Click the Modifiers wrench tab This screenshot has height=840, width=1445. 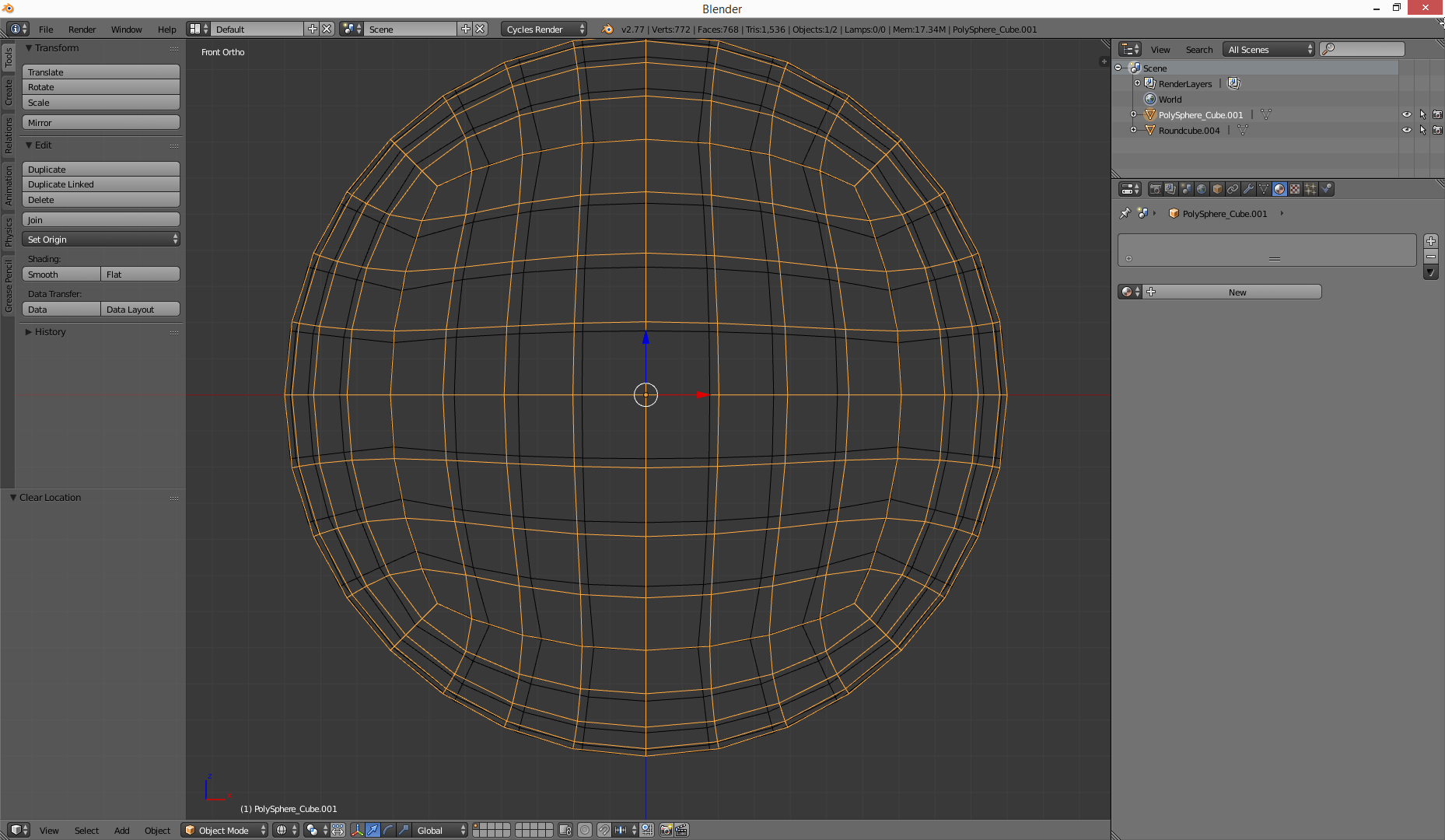(x=1249, y=188)
